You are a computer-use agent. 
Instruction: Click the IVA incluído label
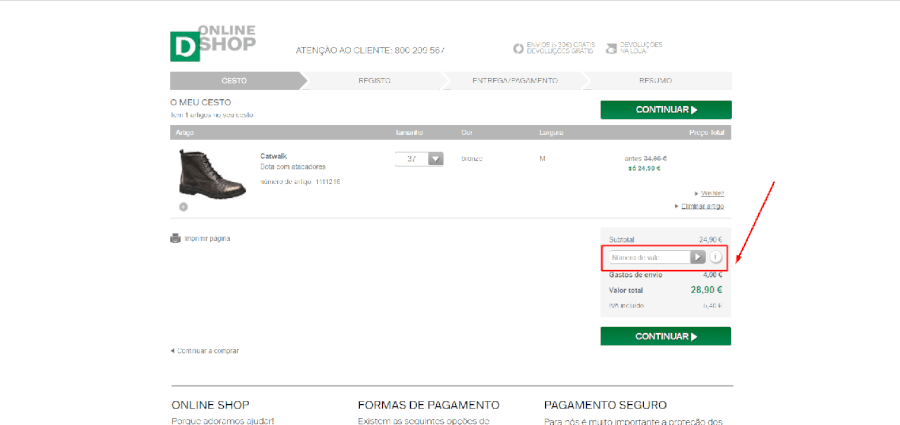[x=626, y=306]
